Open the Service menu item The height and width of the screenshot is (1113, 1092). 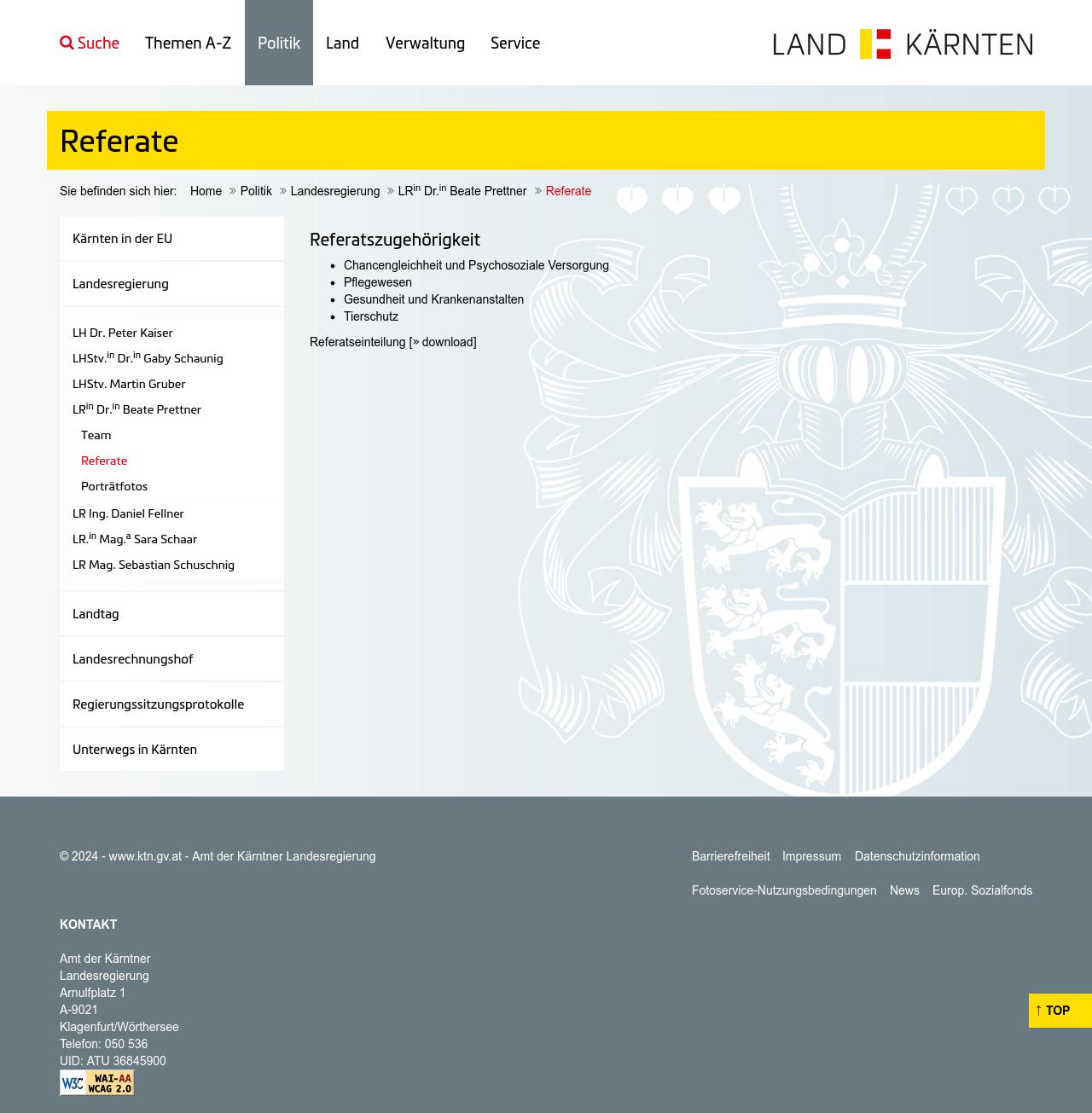[515, 43]
